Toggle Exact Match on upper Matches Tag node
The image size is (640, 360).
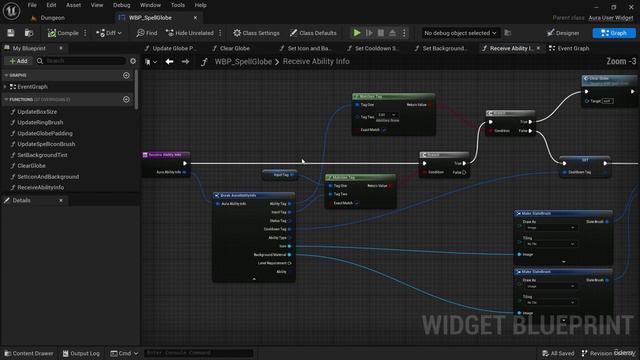pyautogui.click(x=384, y=130)
